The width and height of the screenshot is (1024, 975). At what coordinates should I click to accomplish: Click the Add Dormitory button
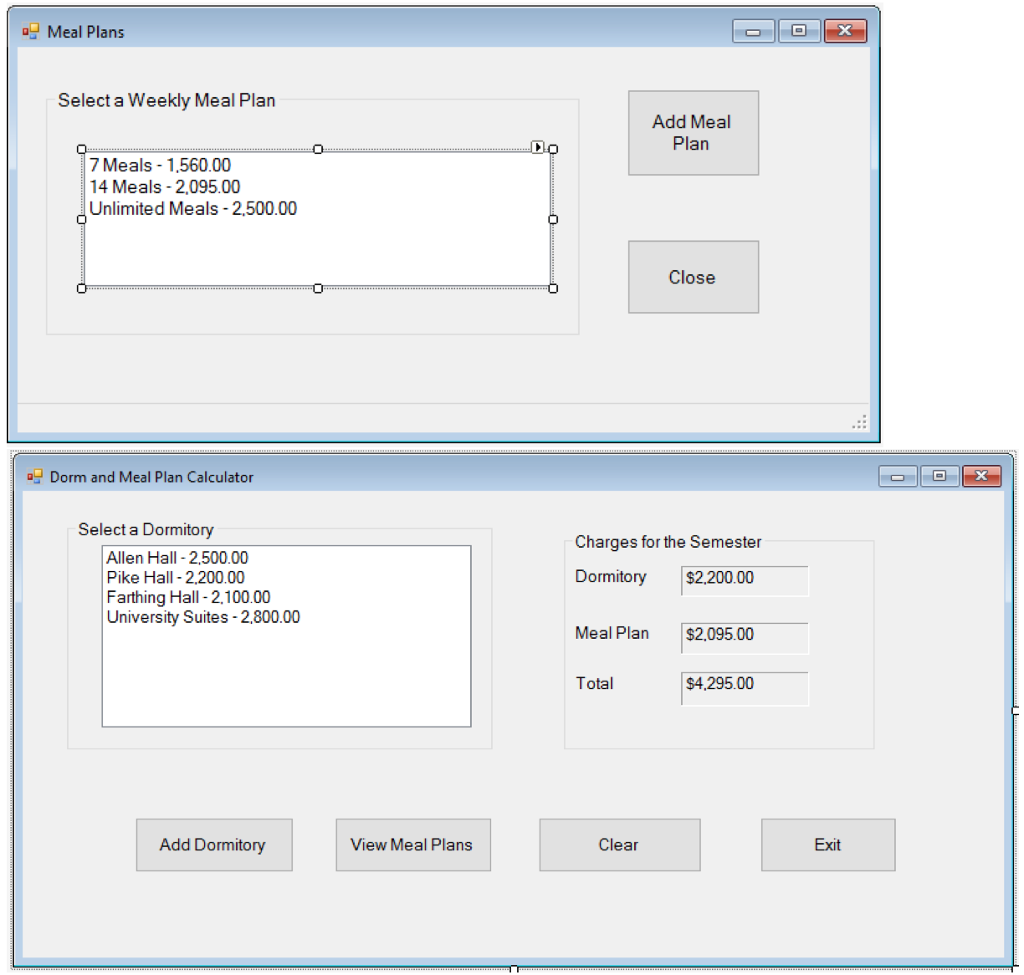tap(214, 844)
